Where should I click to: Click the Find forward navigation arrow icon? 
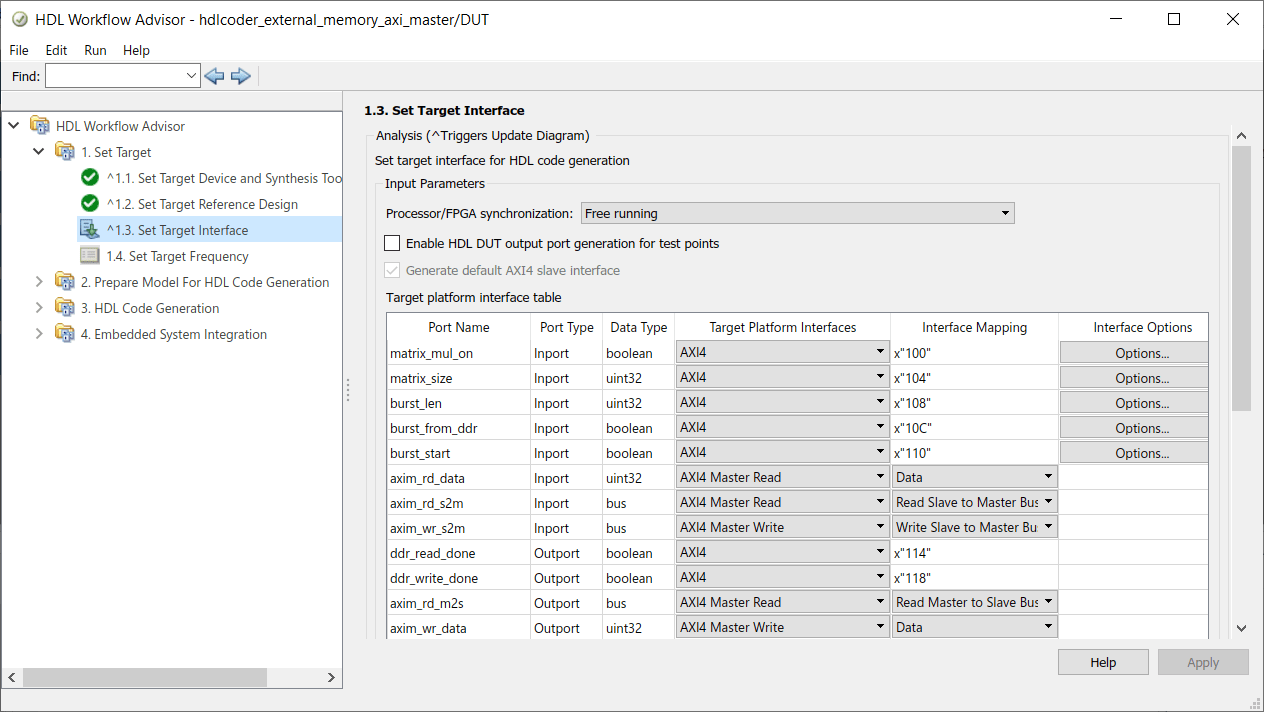(x=240, y=75)
